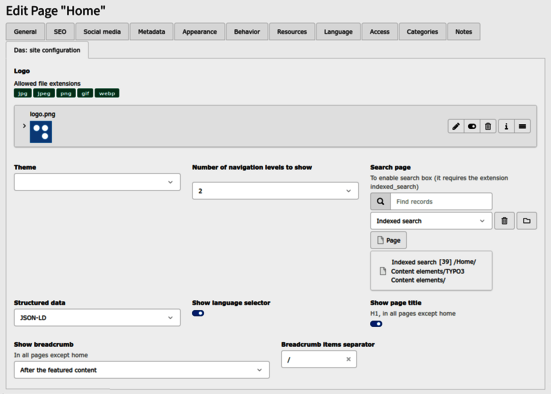Edit the logo.png file metadata with pencil icon
The width and height of the screenshot is (551, 394).
[456, 127]
